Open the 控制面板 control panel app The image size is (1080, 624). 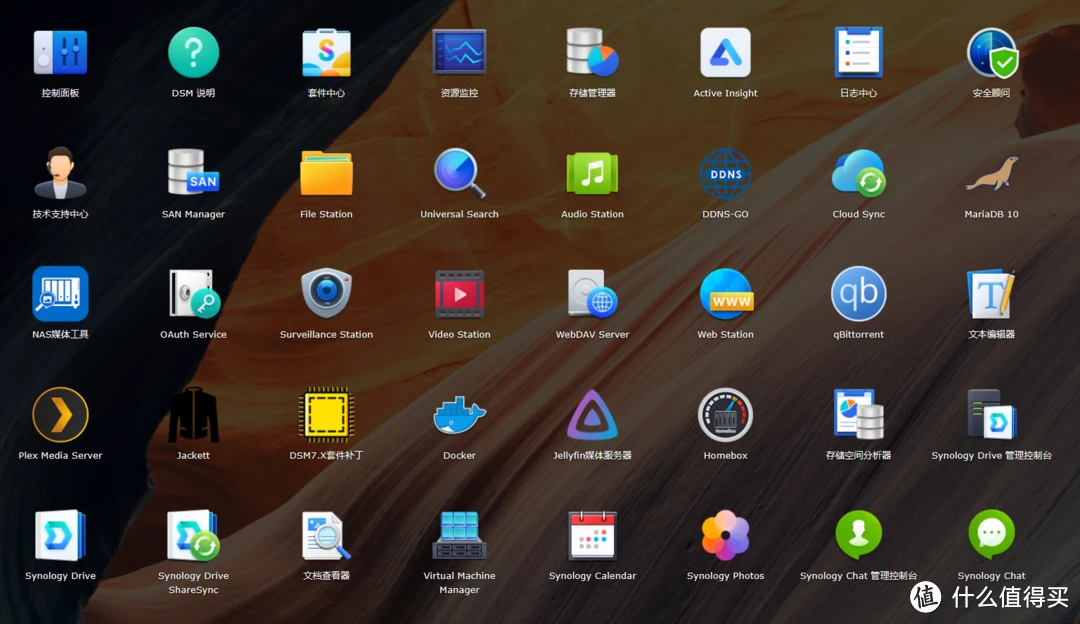61,53
